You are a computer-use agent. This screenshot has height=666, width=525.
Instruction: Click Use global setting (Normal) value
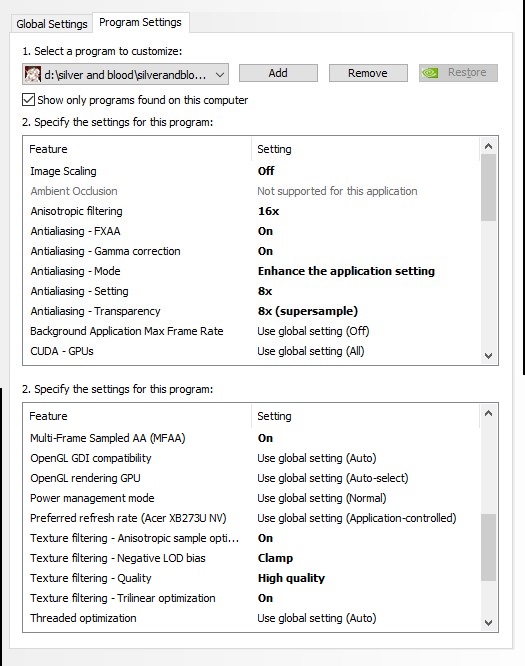point(322,498)
